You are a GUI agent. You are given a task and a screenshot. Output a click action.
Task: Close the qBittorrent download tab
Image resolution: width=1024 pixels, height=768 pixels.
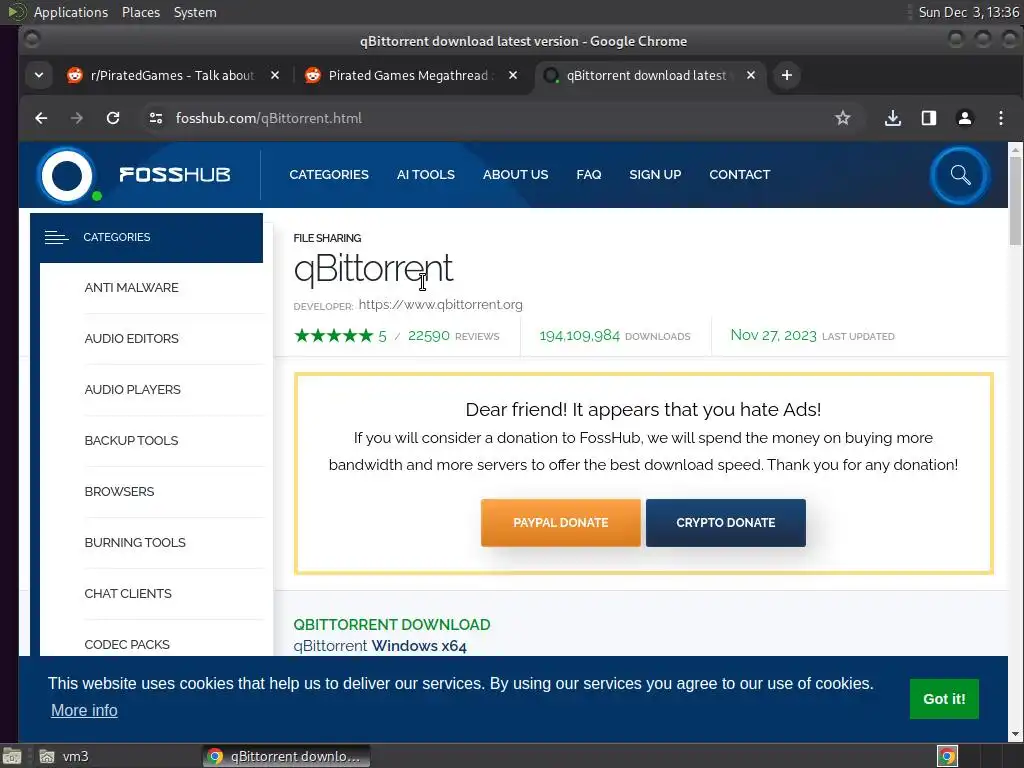751,75
